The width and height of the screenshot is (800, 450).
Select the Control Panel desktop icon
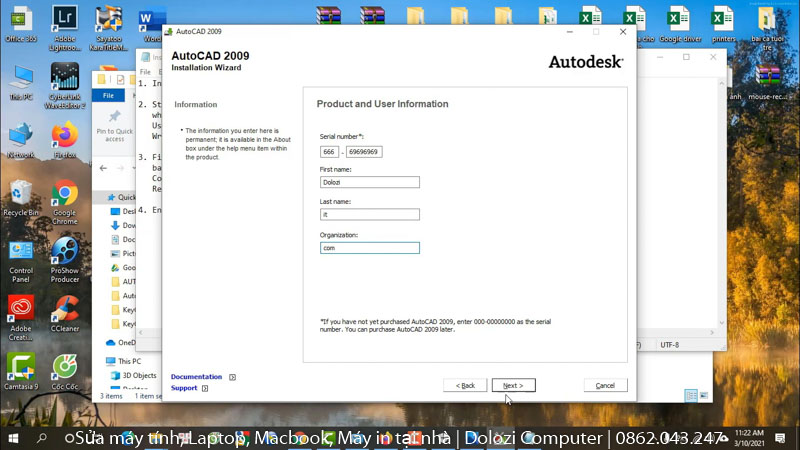tap(21, 254)
